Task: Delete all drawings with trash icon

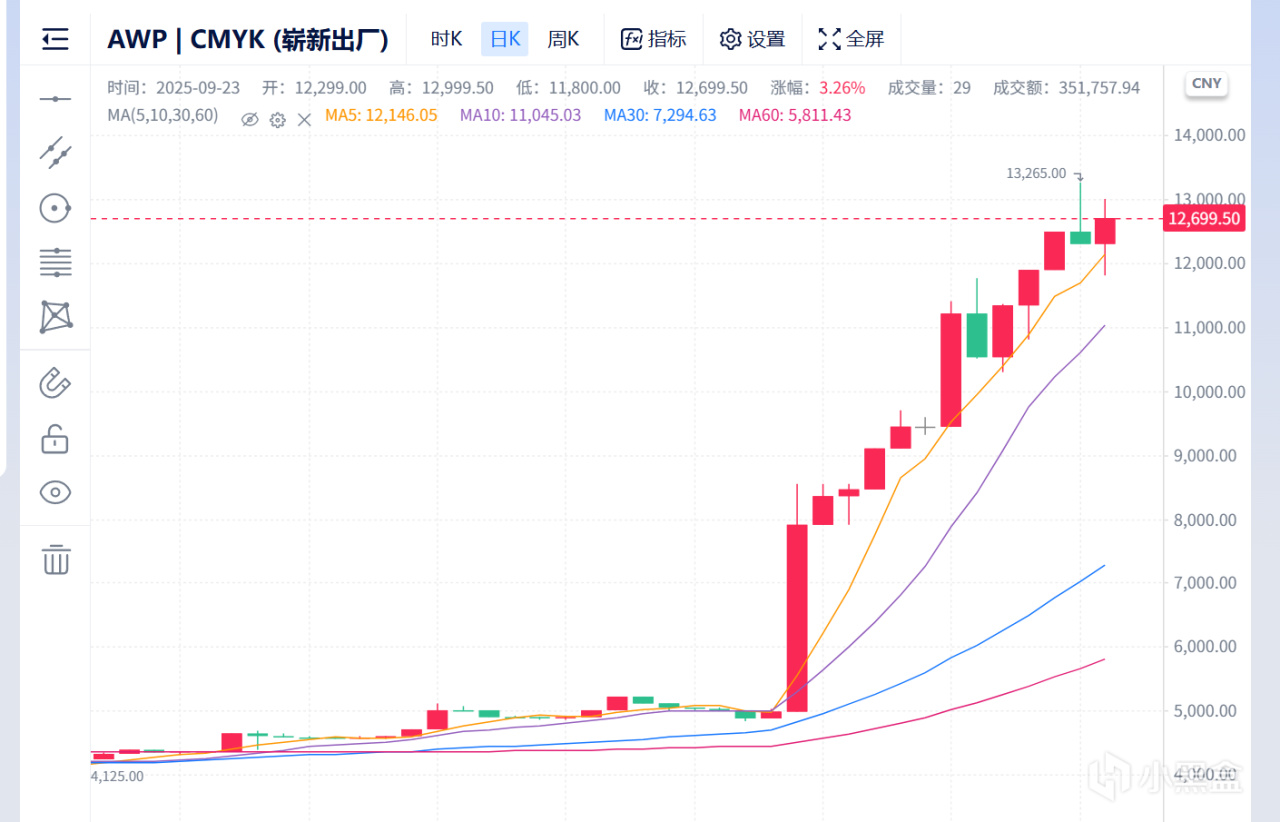Action: click(x=55, y=559)
